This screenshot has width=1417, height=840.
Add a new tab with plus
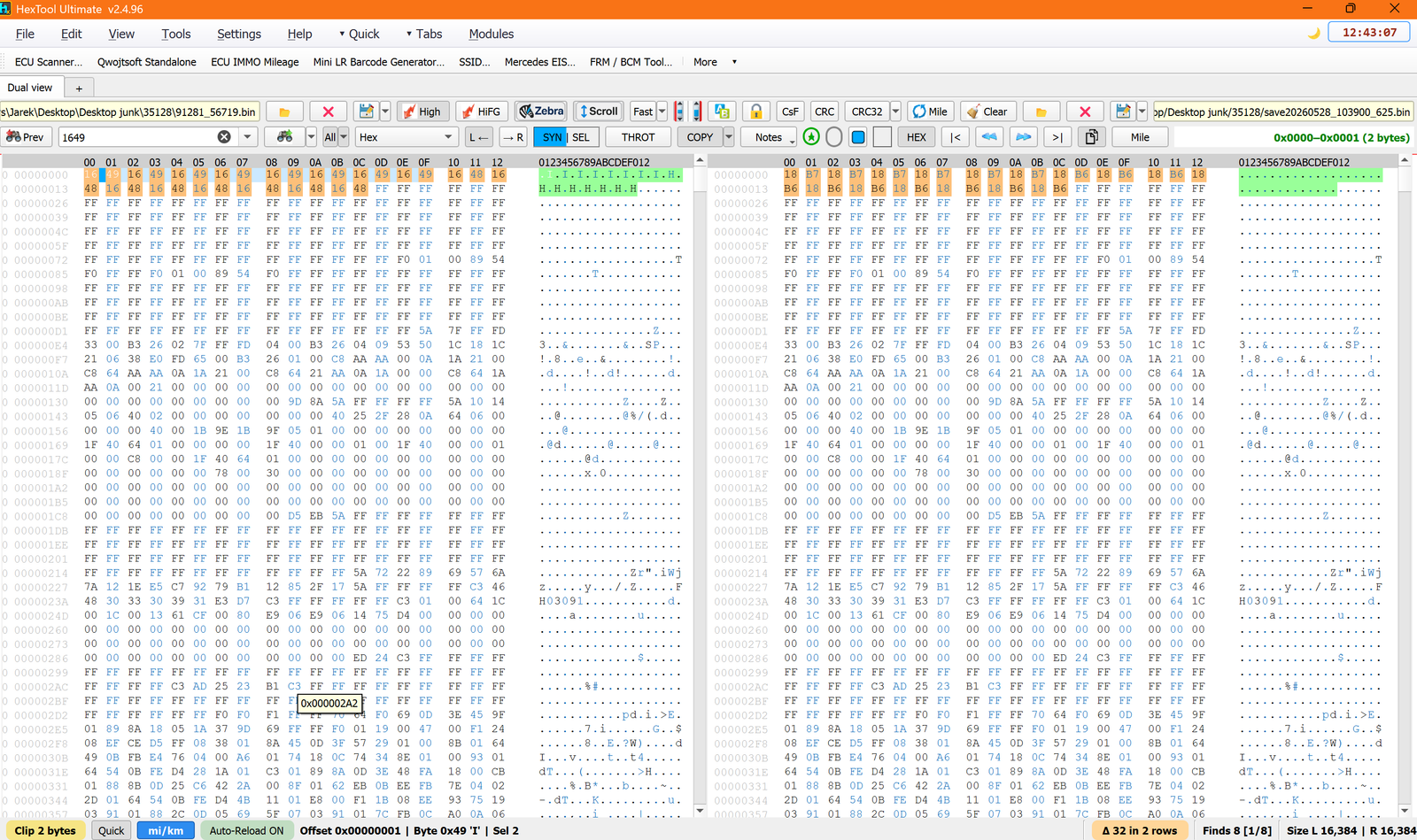(x=79, y=88)
